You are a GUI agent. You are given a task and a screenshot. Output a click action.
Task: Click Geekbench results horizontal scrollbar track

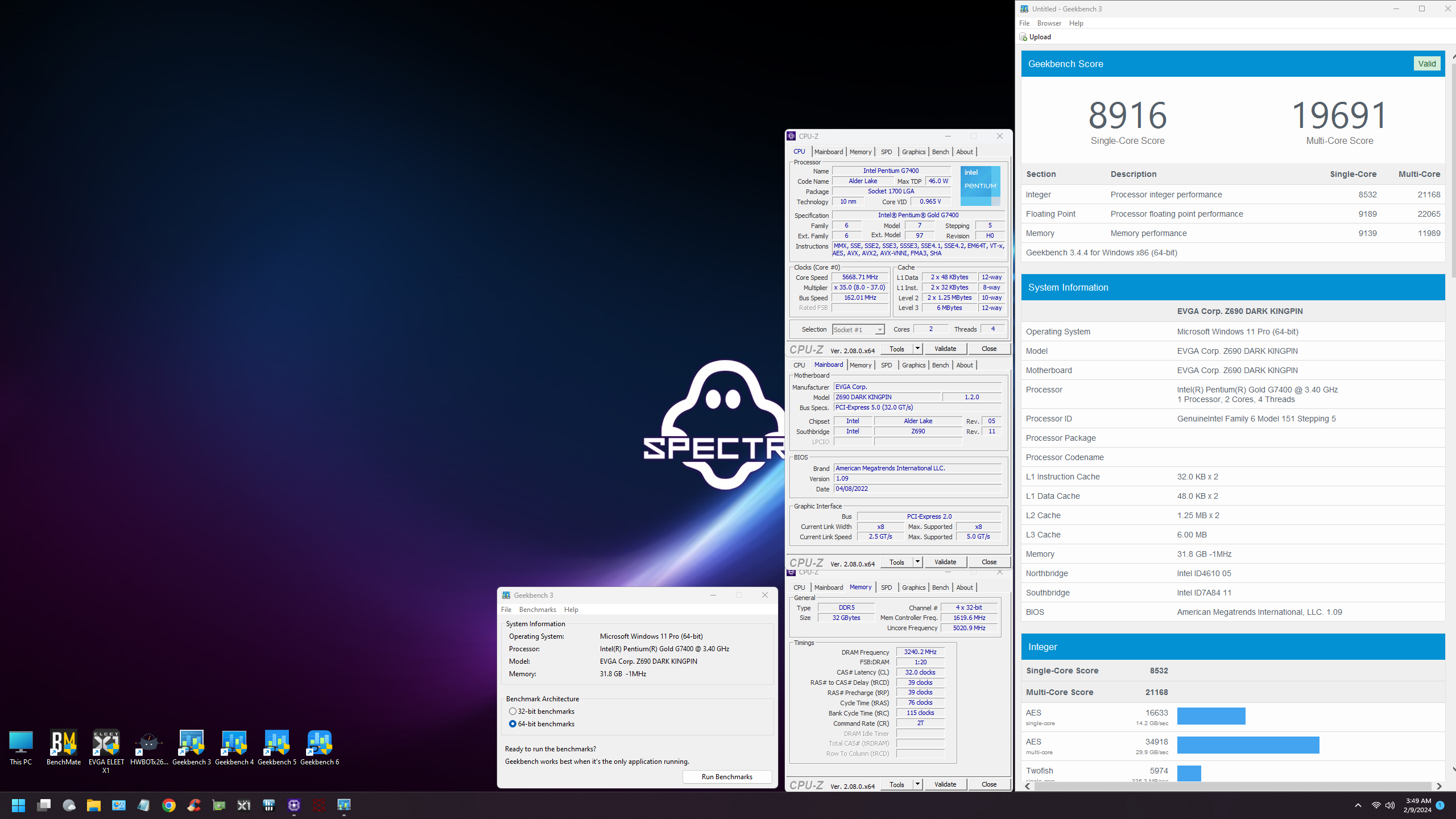1232,786
